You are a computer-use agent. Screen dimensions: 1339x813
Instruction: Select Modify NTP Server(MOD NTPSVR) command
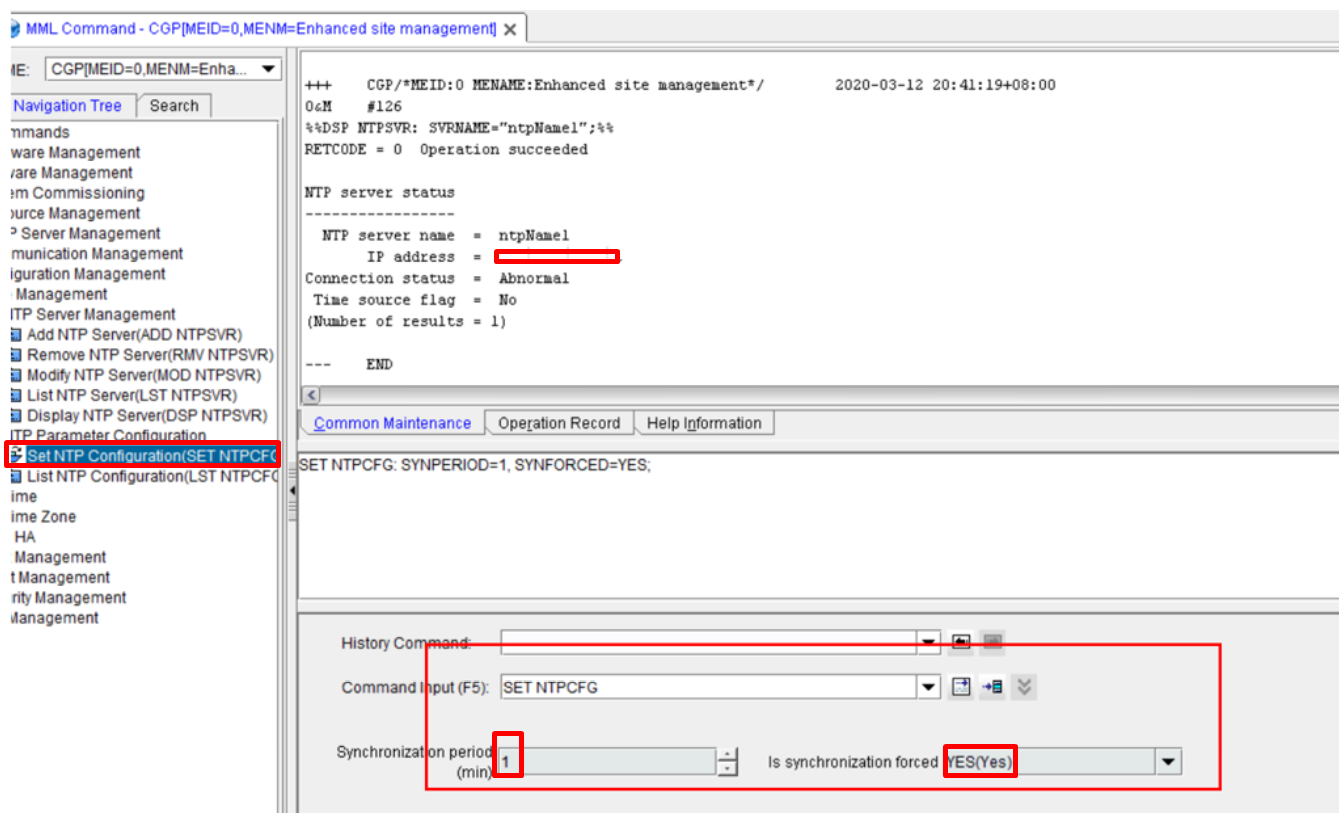point(144,375)
